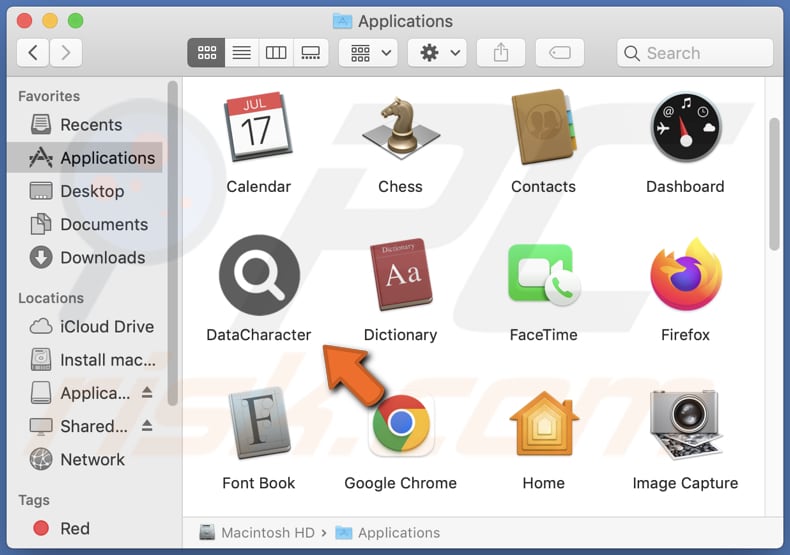Switch to list view
The width and height of the screenshot is (790, 555).
(x=241, y=52)
